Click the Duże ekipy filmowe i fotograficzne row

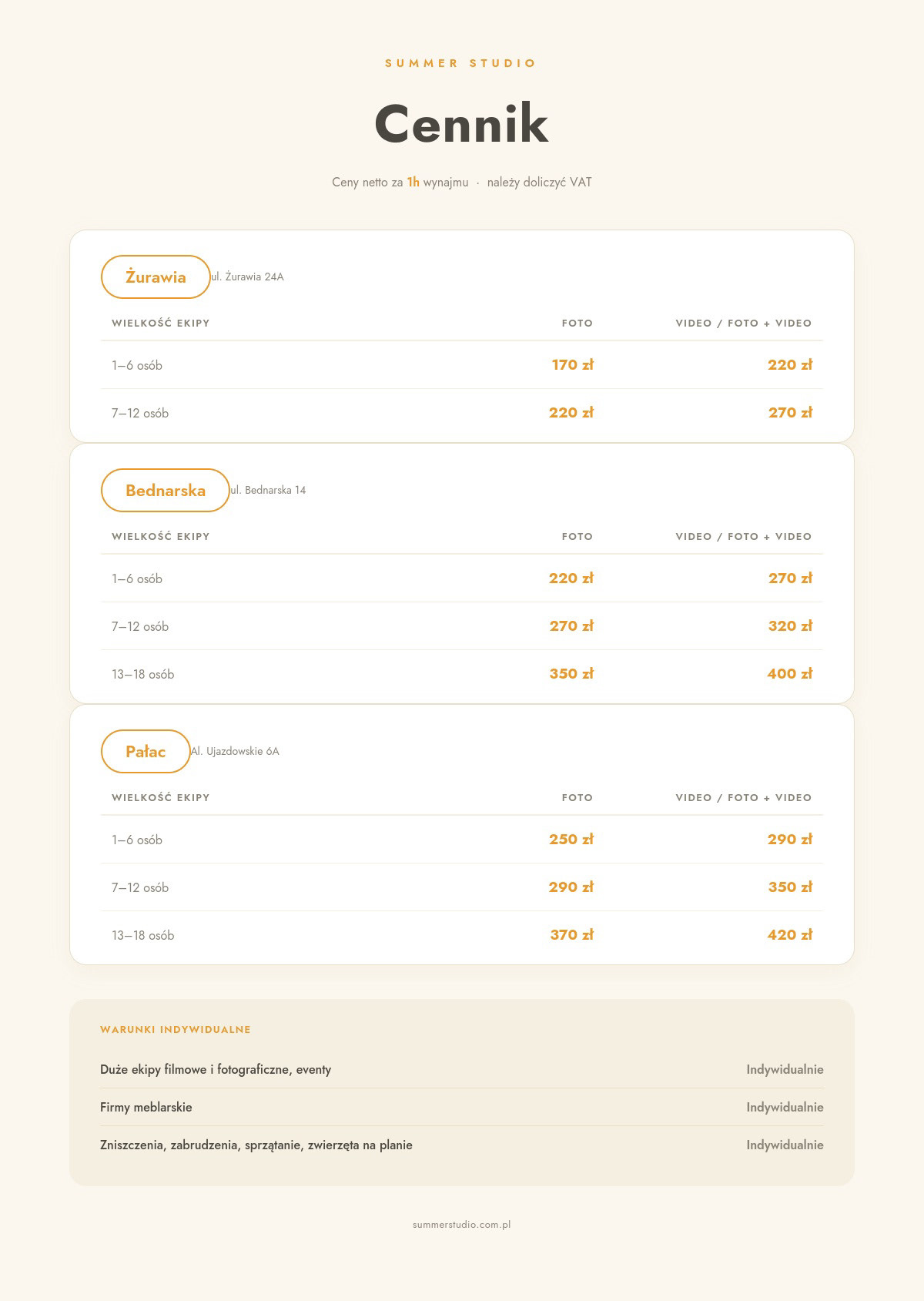(x=462, y=1070)
